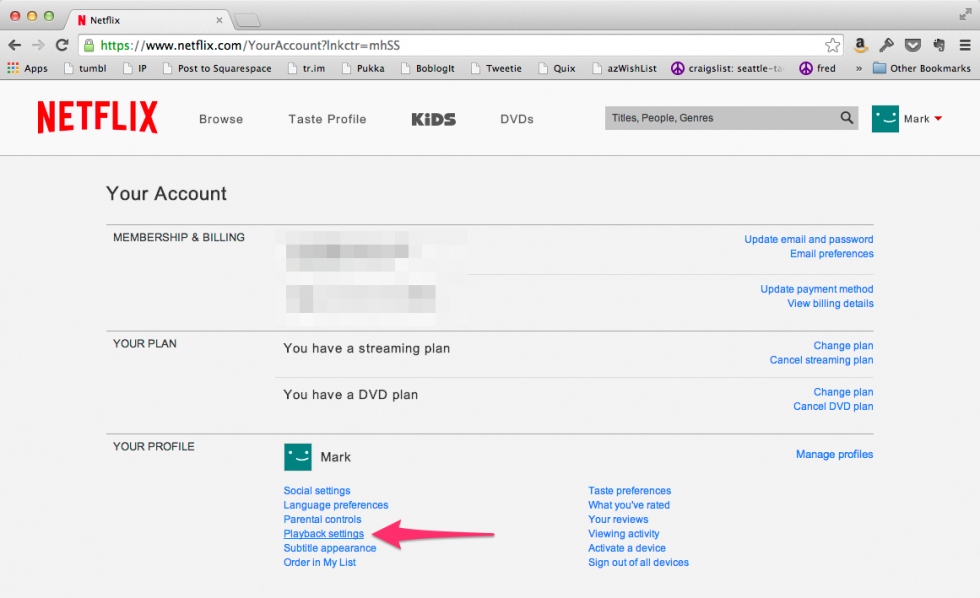This screenshot has width=980, height=598.
Task: Click Activate a device
Action: (627, 548)
